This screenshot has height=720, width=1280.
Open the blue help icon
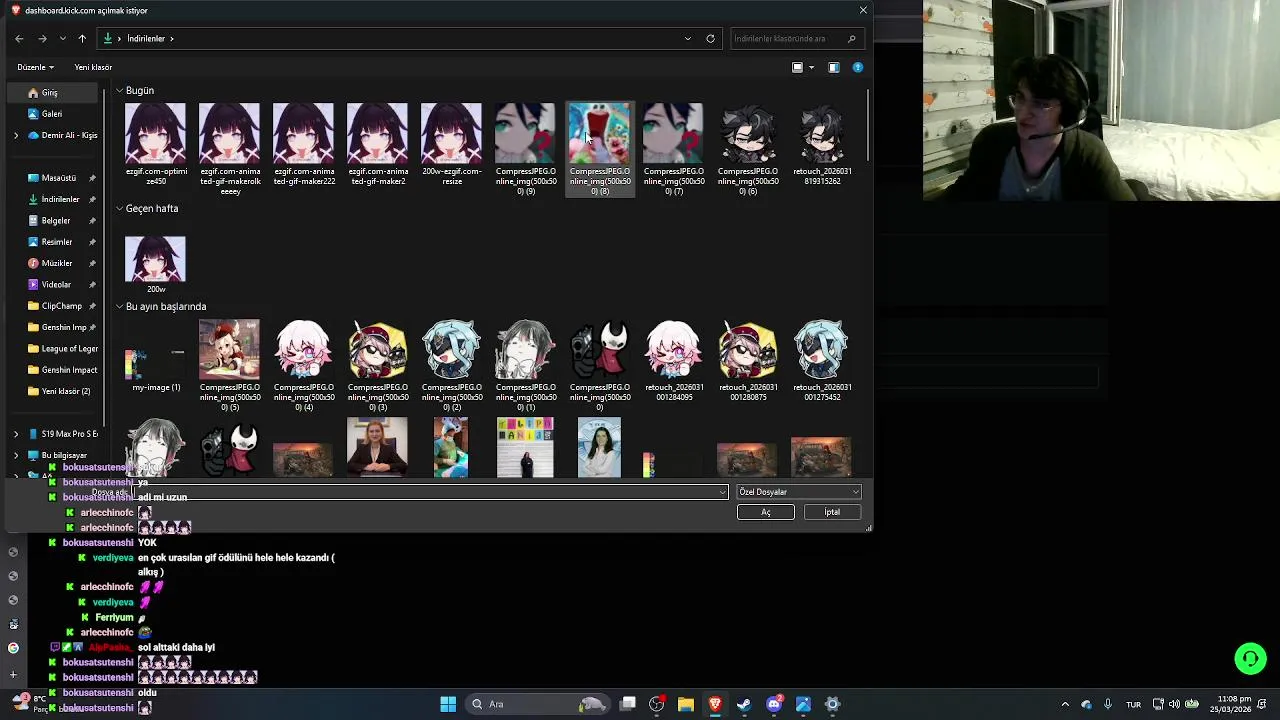857,67
